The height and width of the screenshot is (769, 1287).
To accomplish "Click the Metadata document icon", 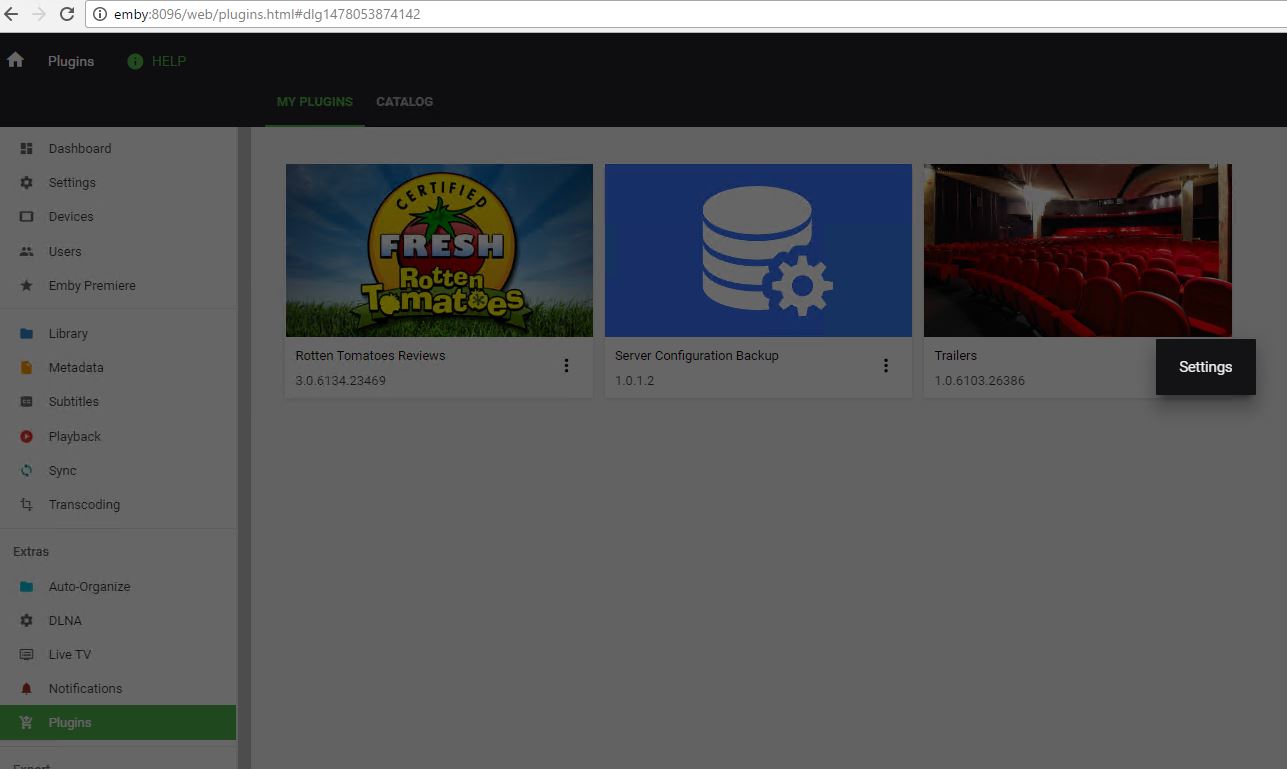I will pyautogui.click(x=27, y=368).
